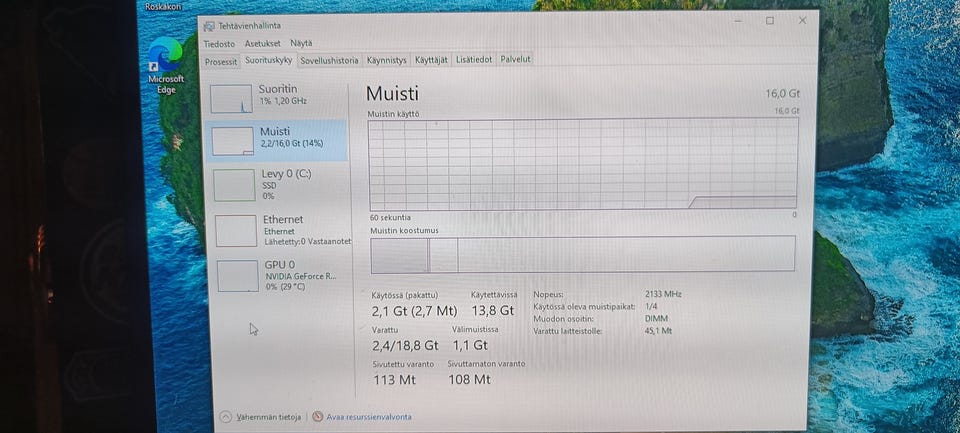
Task: Switch to the Palvelut tab
Action: (516, 59)
